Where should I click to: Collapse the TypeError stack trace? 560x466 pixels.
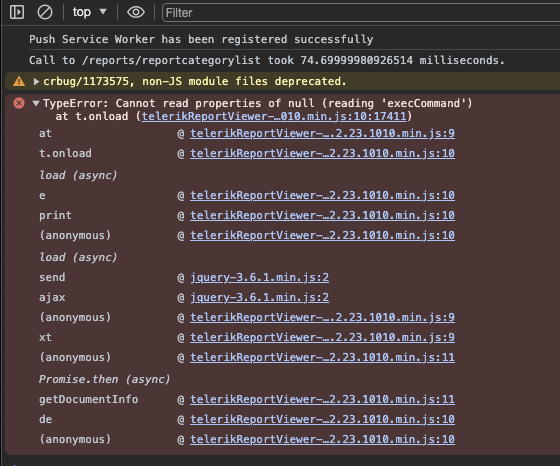pos(36,104)
